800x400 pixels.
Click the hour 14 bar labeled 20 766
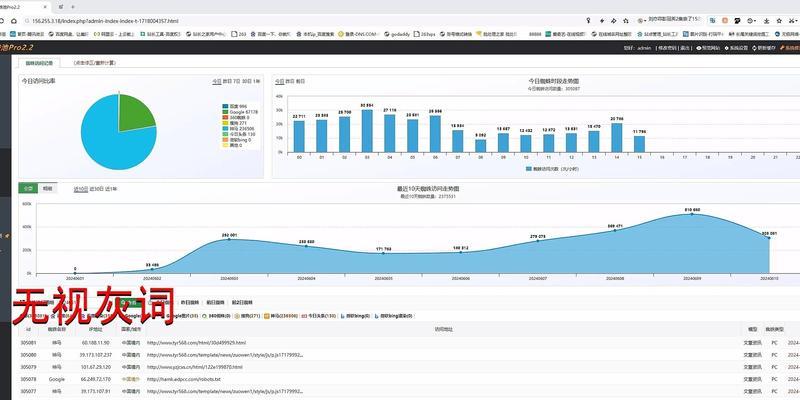pos(617,138)
